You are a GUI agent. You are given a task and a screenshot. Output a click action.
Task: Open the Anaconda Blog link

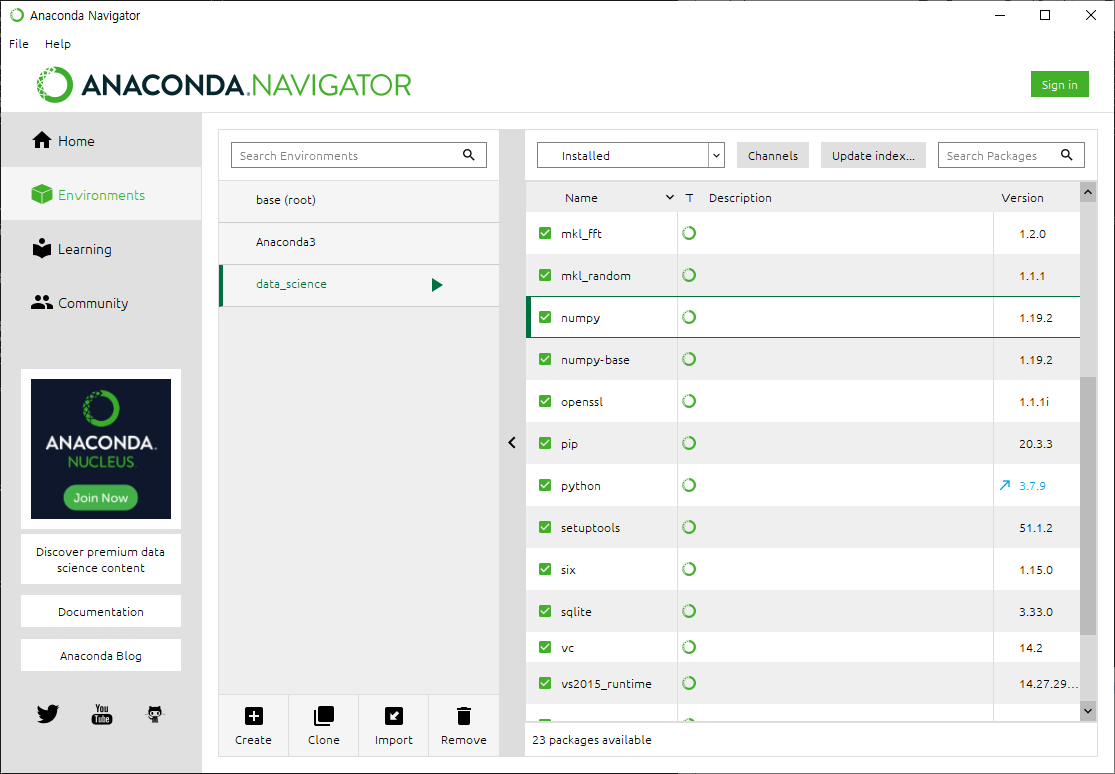click(101, 655)
